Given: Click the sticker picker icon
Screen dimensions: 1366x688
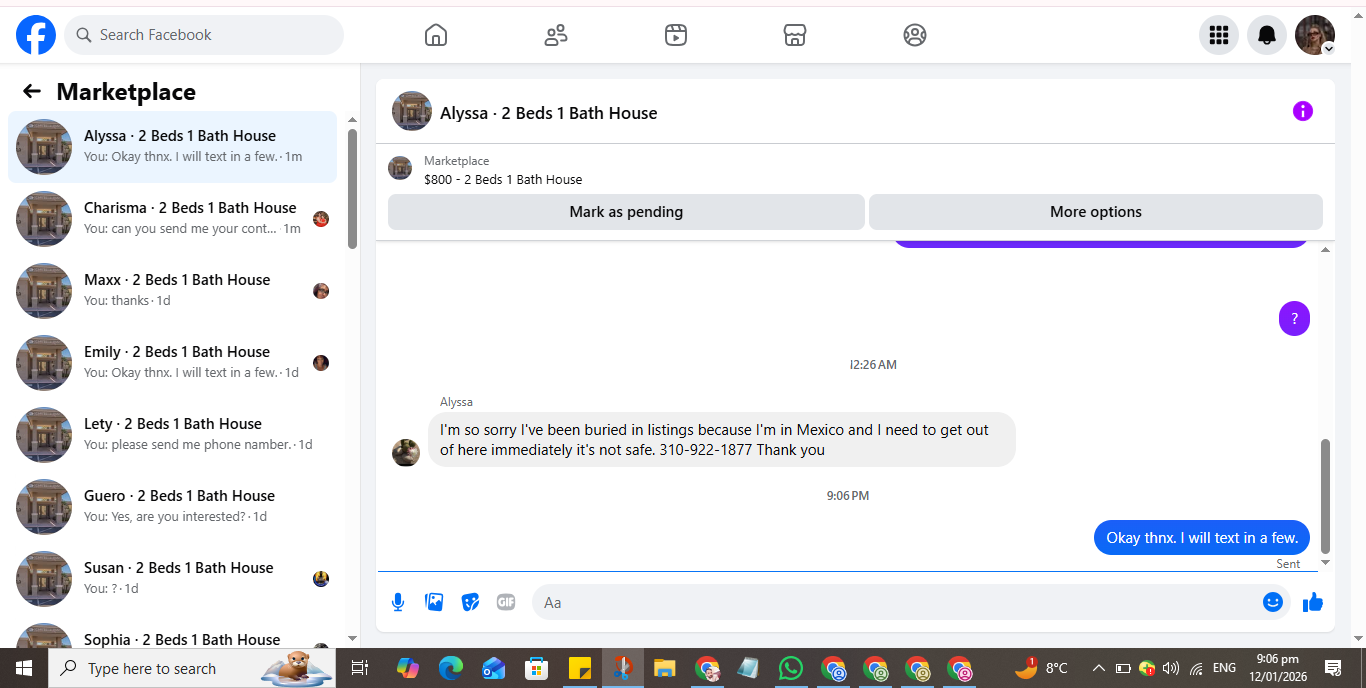Looking at the screenshot, I should pyautogui.click(x=470, y=602).
